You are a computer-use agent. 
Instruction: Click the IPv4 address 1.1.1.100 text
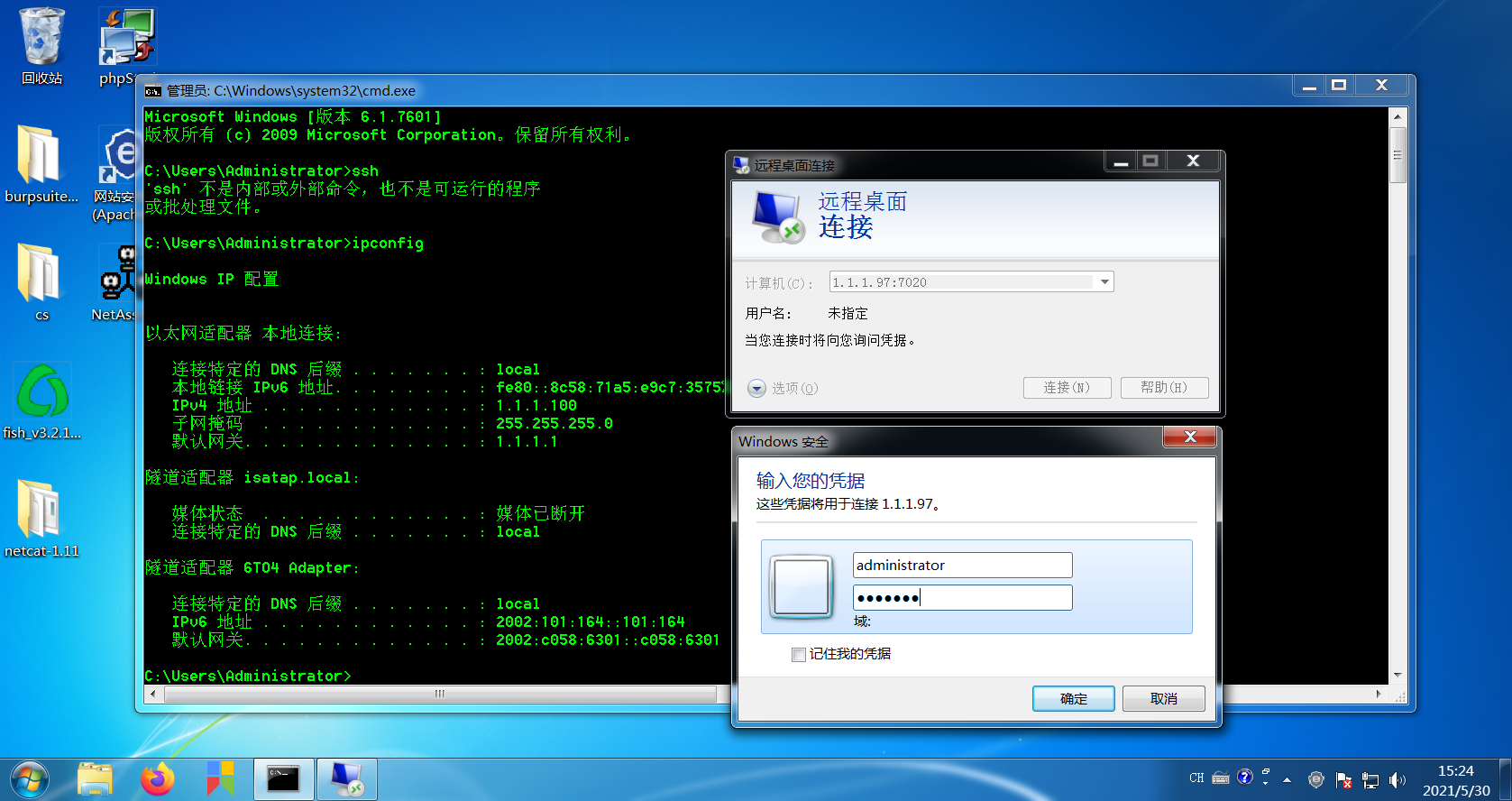click(x=536, y=406)
